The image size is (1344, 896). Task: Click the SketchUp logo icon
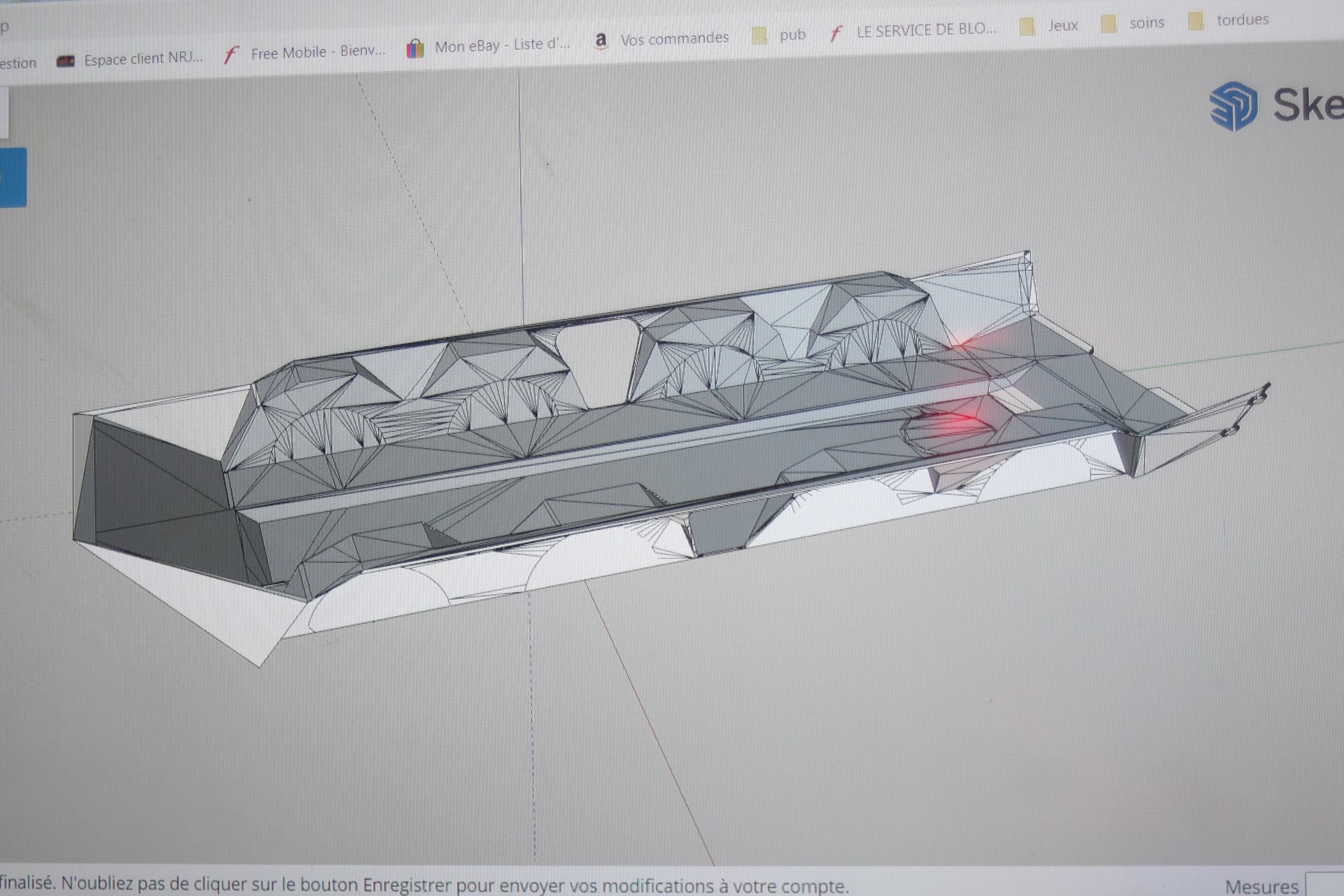pos(1233,106)
